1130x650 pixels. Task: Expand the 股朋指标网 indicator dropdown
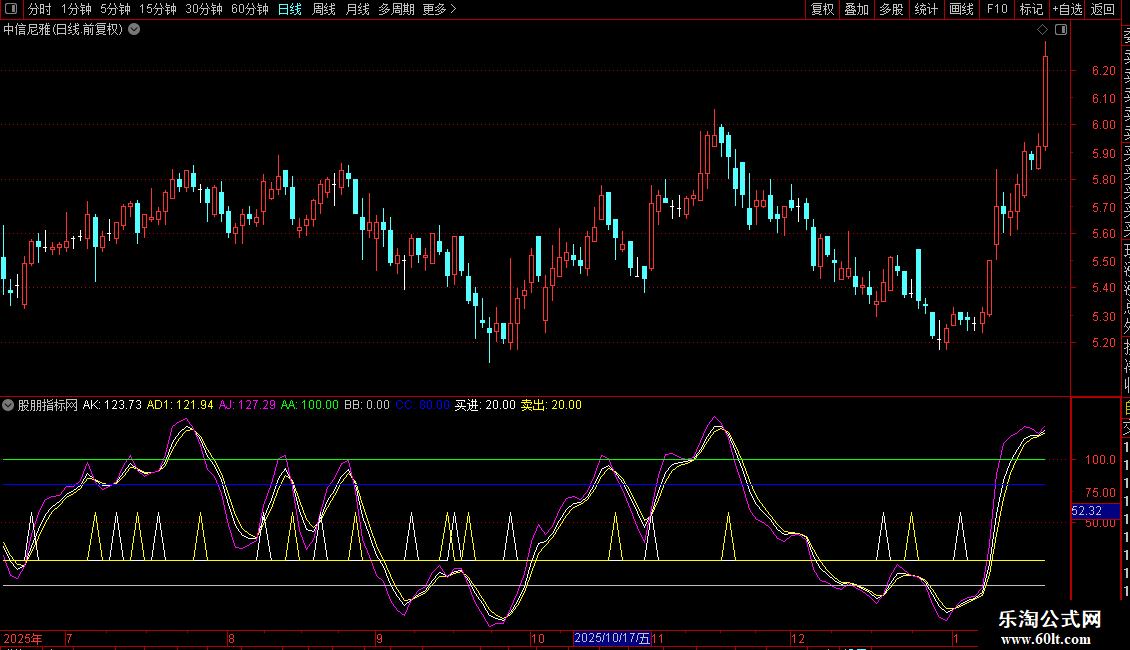pyautogui.click(x=9, y=405)
